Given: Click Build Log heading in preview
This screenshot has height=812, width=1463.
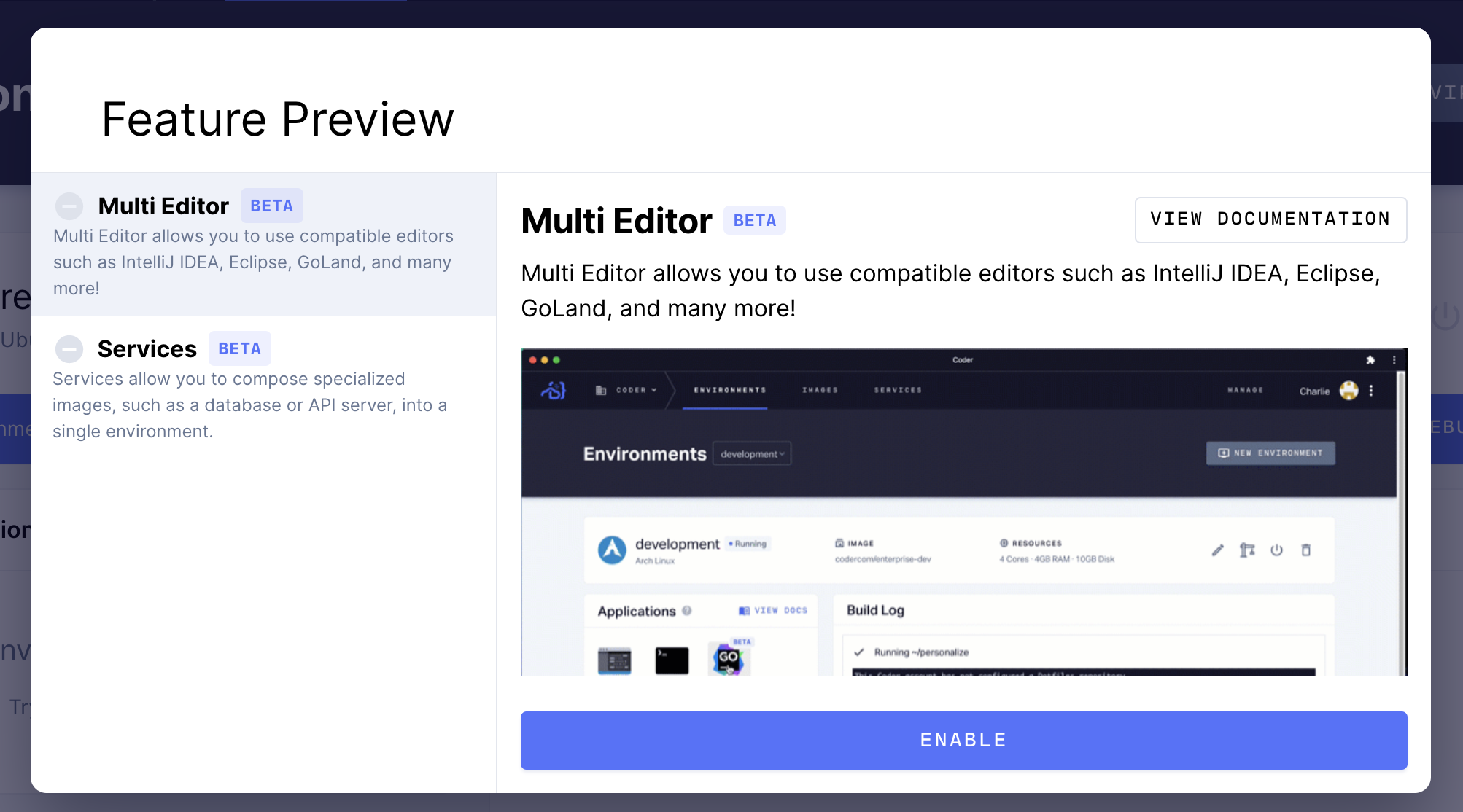Looking at the screenshot, I should click(x=875, y=610).
